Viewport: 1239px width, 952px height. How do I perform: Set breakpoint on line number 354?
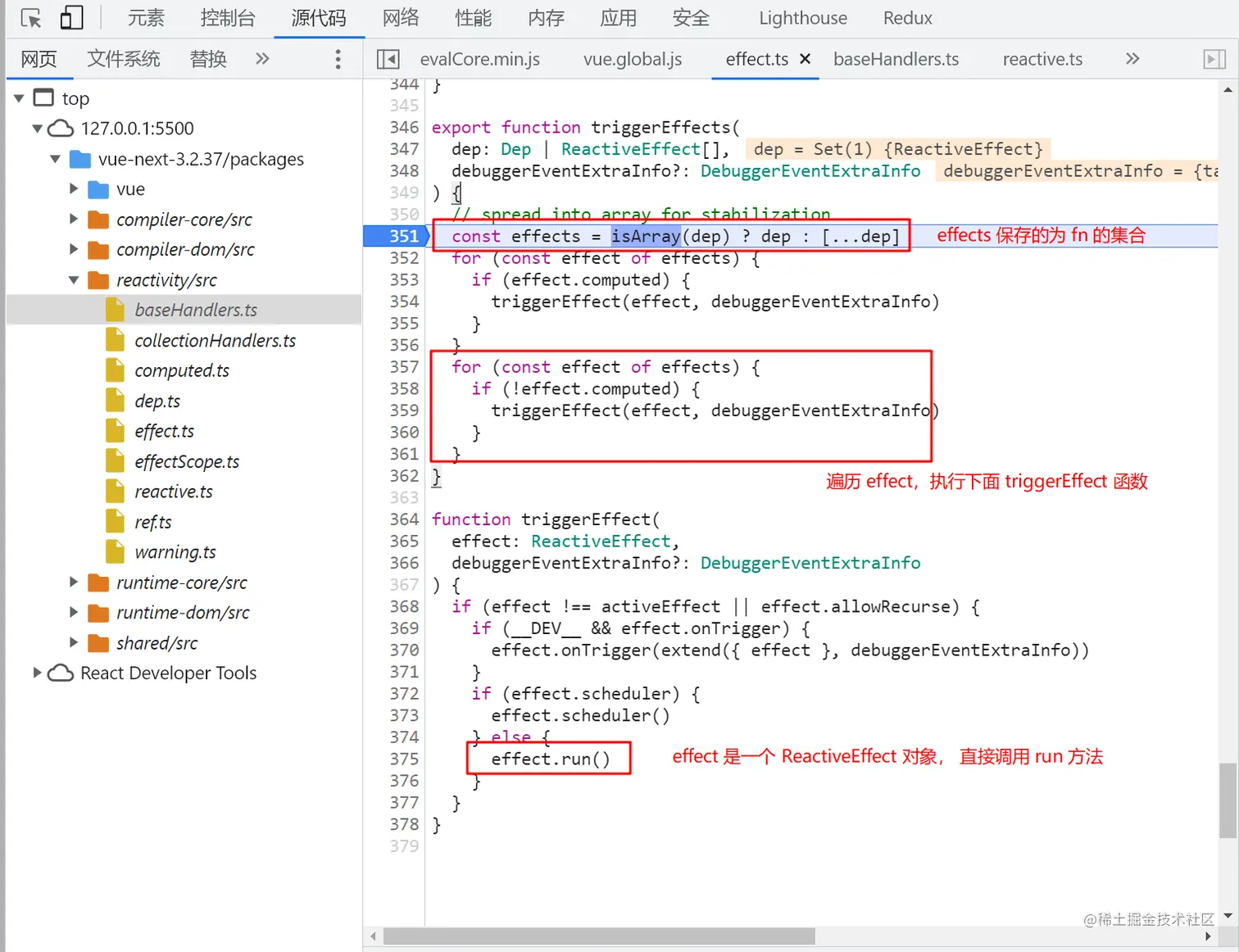pyautogui.click(x=404, y=301)
